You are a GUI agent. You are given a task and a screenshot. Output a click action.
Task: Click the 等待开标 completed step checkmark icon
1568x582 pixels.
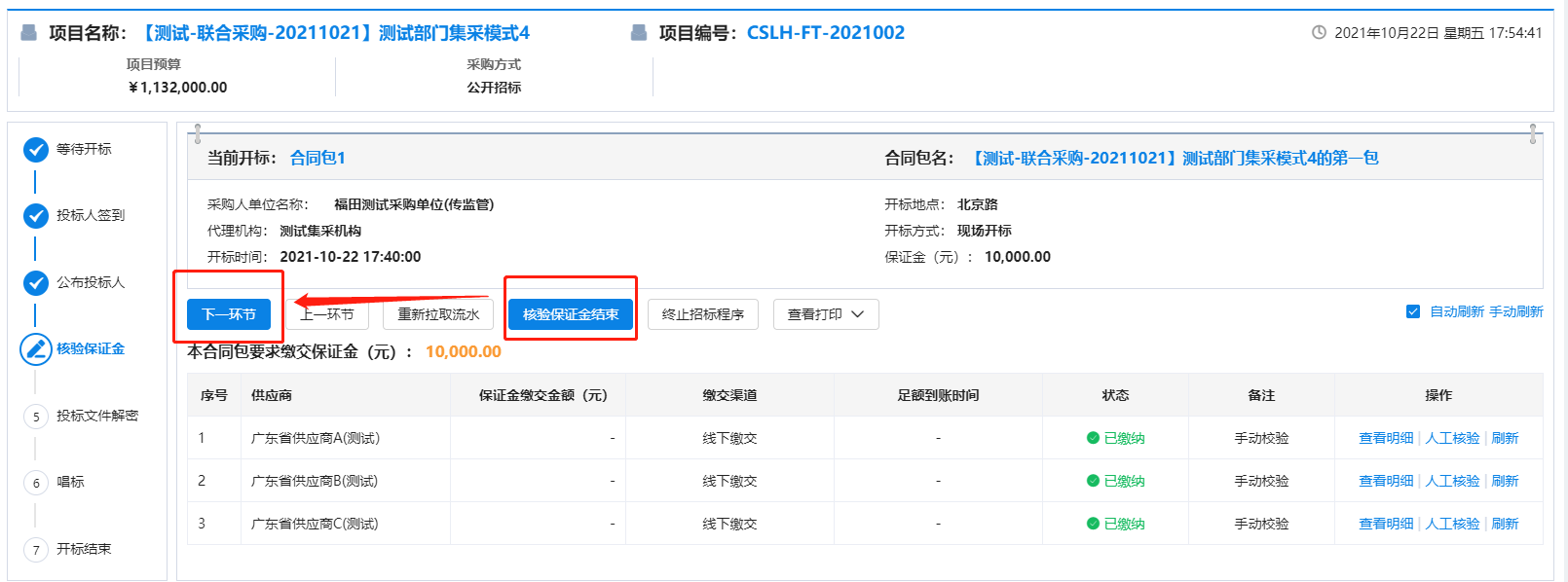tap(36, 150)
